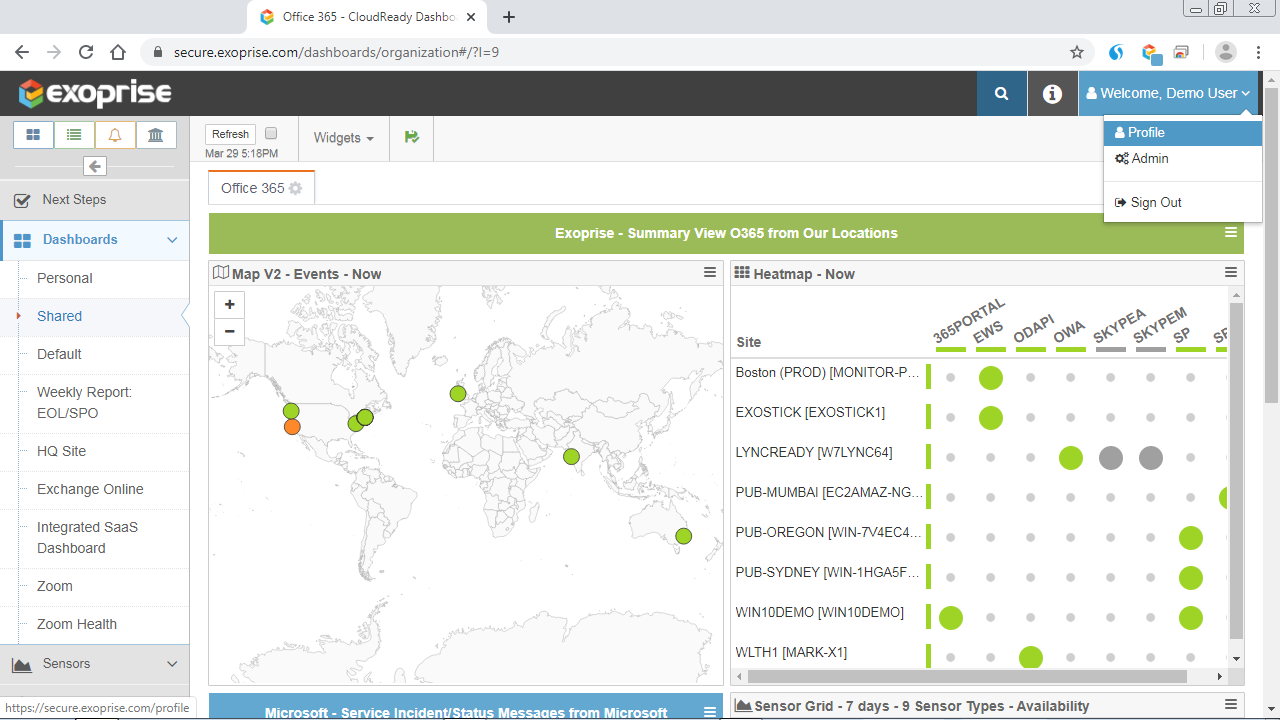Expand the Widgets dropdown
Viewport: 1280px width, 720px height.
344,138
